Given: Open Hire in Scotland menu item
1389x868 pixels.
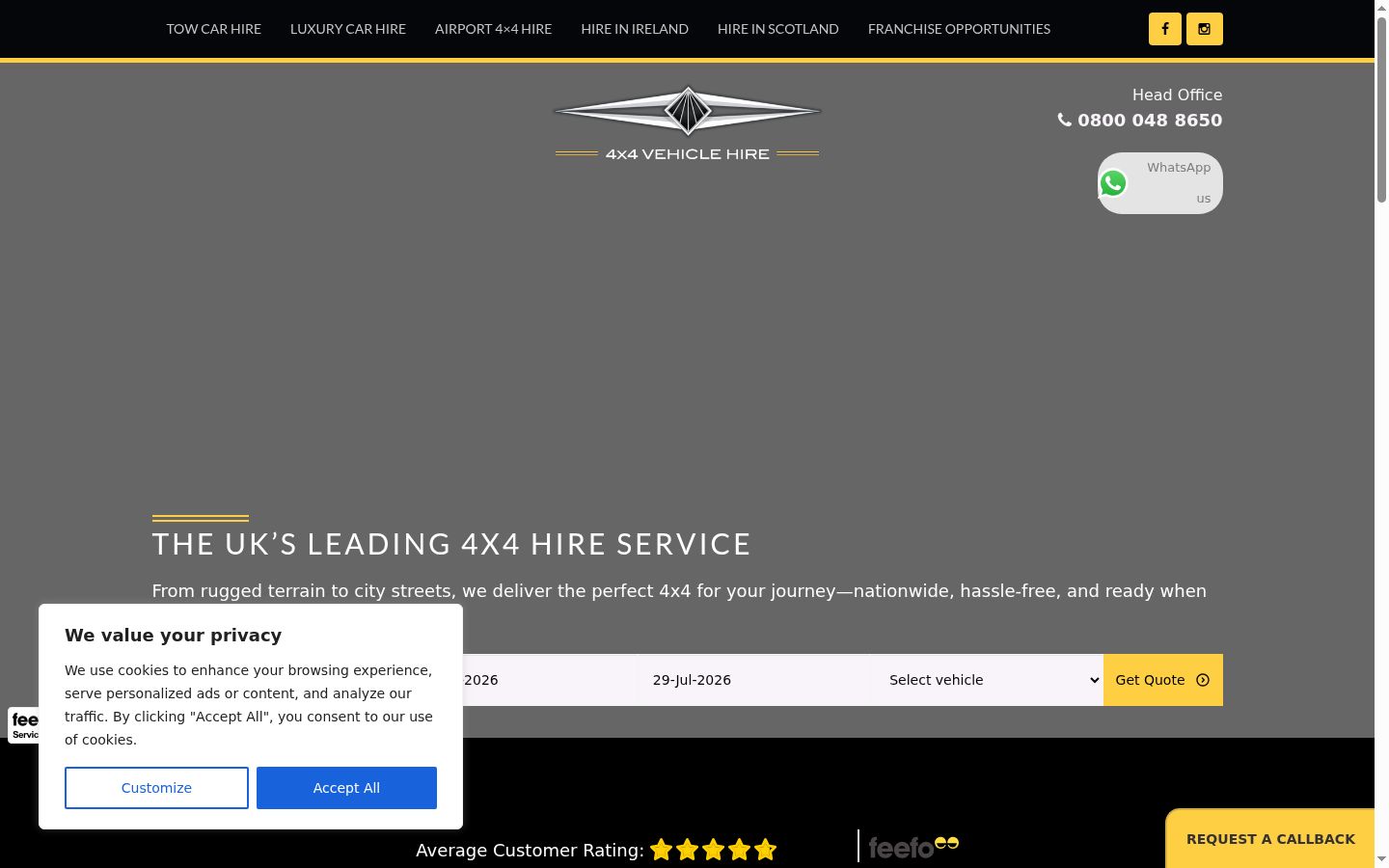Looking at the screenshot, I should [778, 29].
